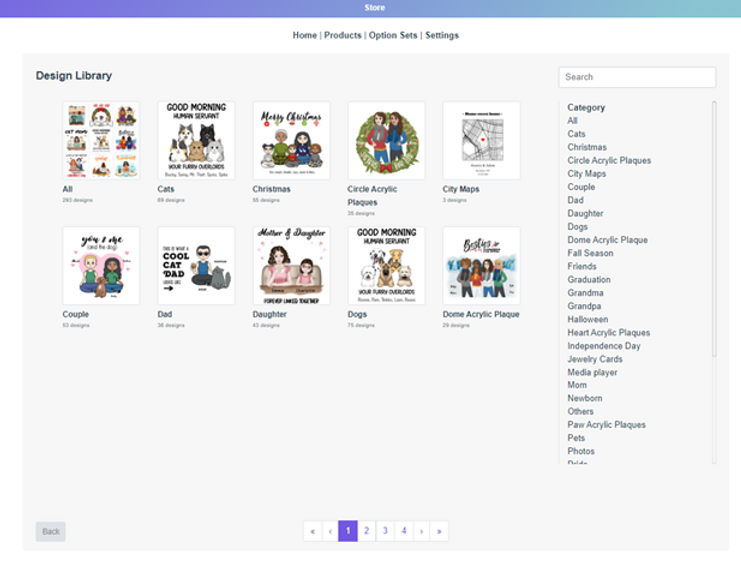The image size is (741, 563).
Task: Select Paw Acrylic Plaques category
Action: [x=606, y=424]
